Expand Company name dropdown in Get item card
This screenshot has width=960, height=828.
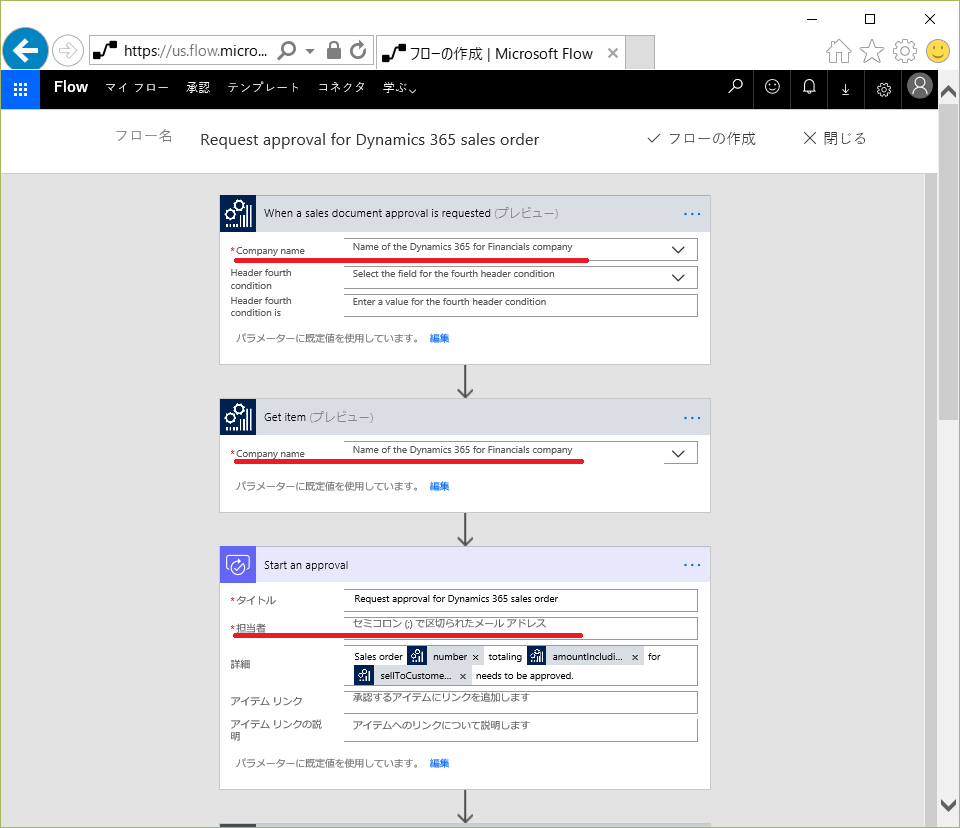678,454
